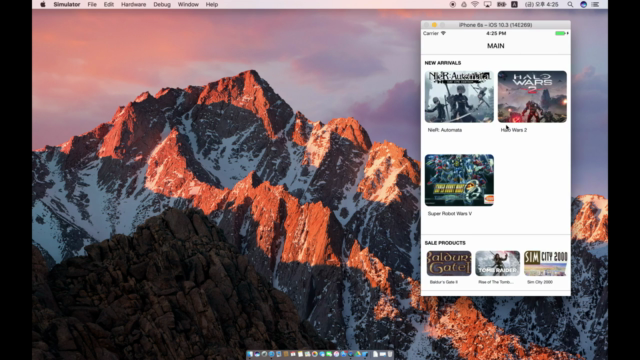640x360 pixels.
Task: Click the NEW ARRIVALS section header
Action: 443,63
